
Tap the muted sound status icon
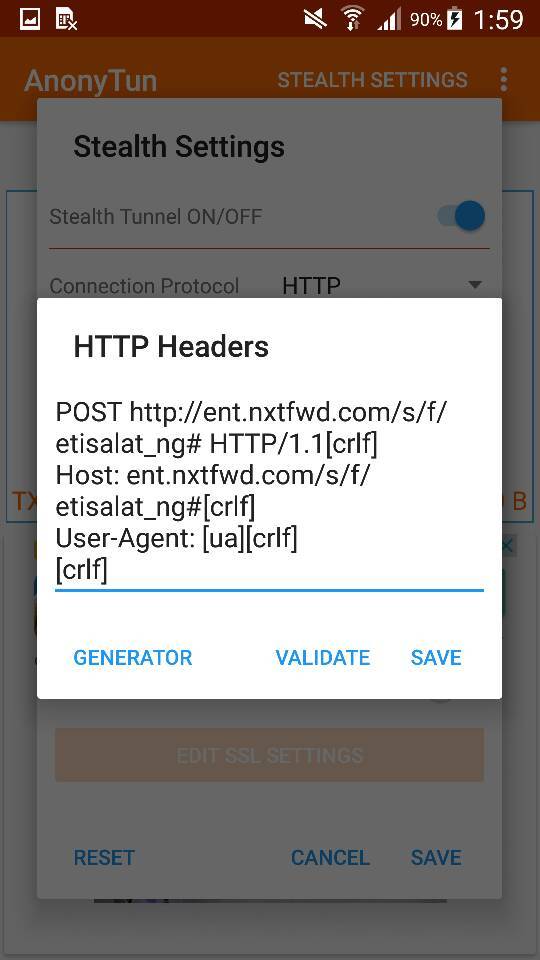(x=316, y=20)
